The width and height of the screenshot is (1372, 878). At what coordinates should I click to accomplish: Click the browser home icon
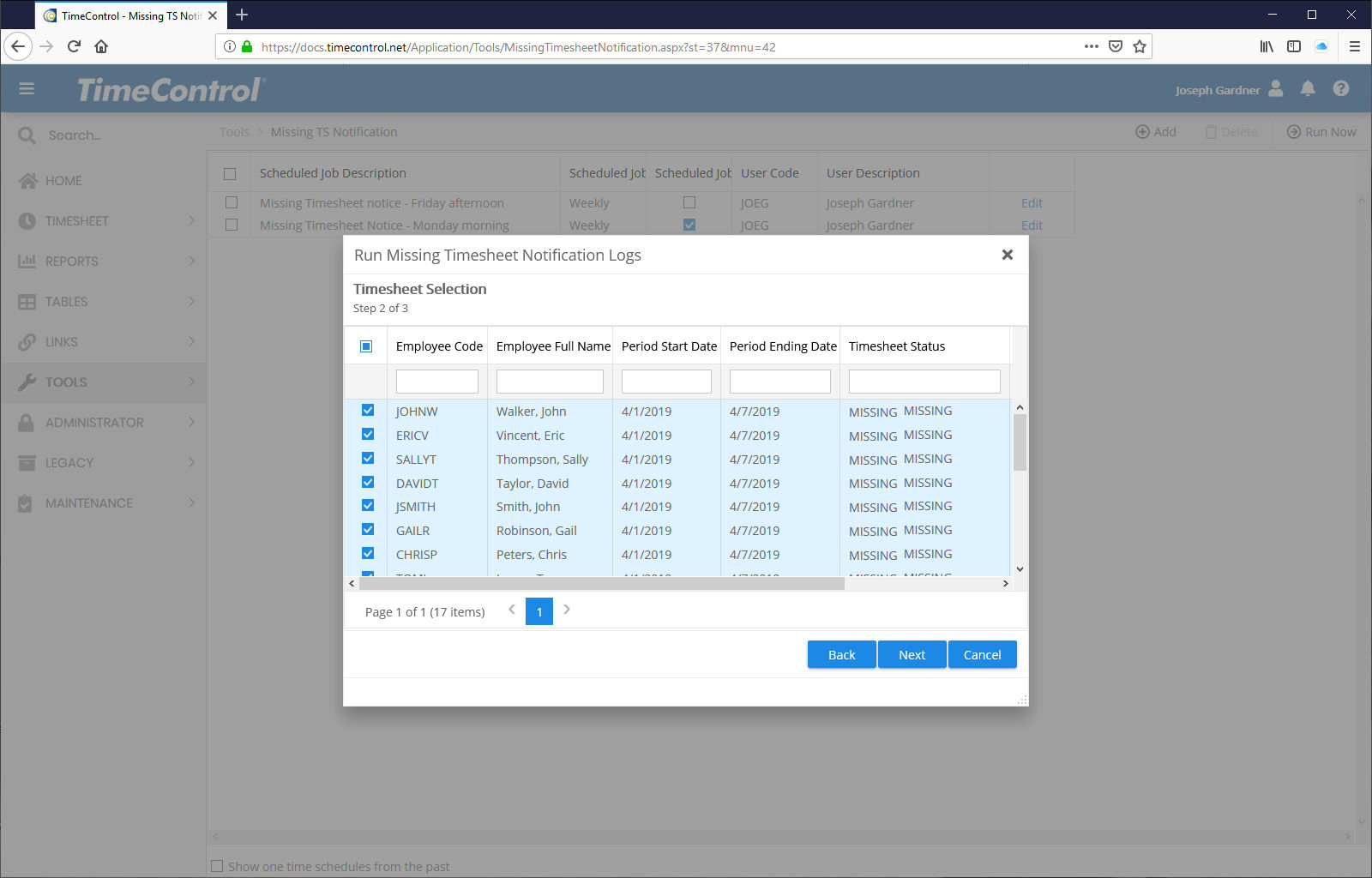(x=101, y=47)
